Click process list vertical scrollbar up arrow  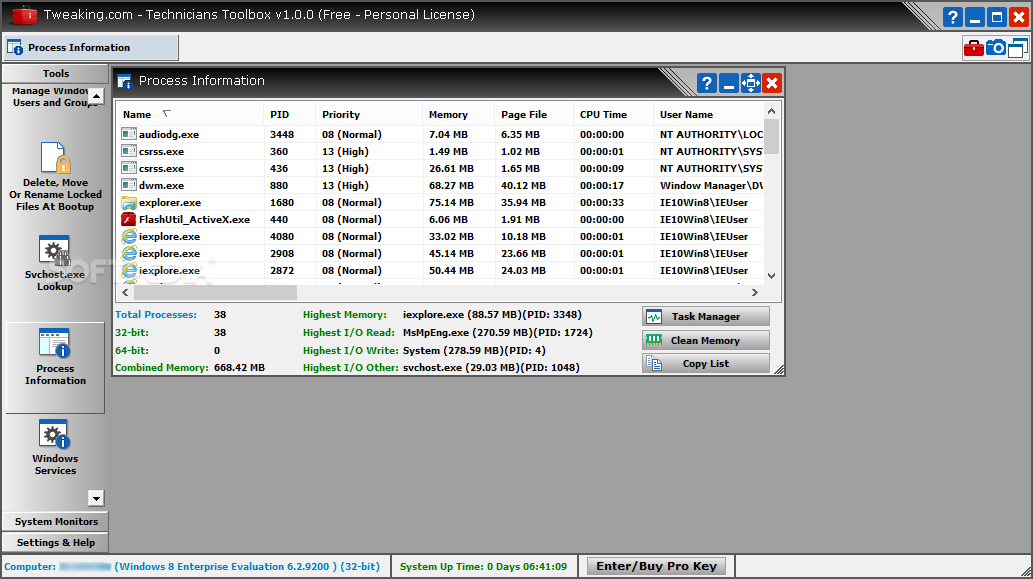(x=771, y=111)
